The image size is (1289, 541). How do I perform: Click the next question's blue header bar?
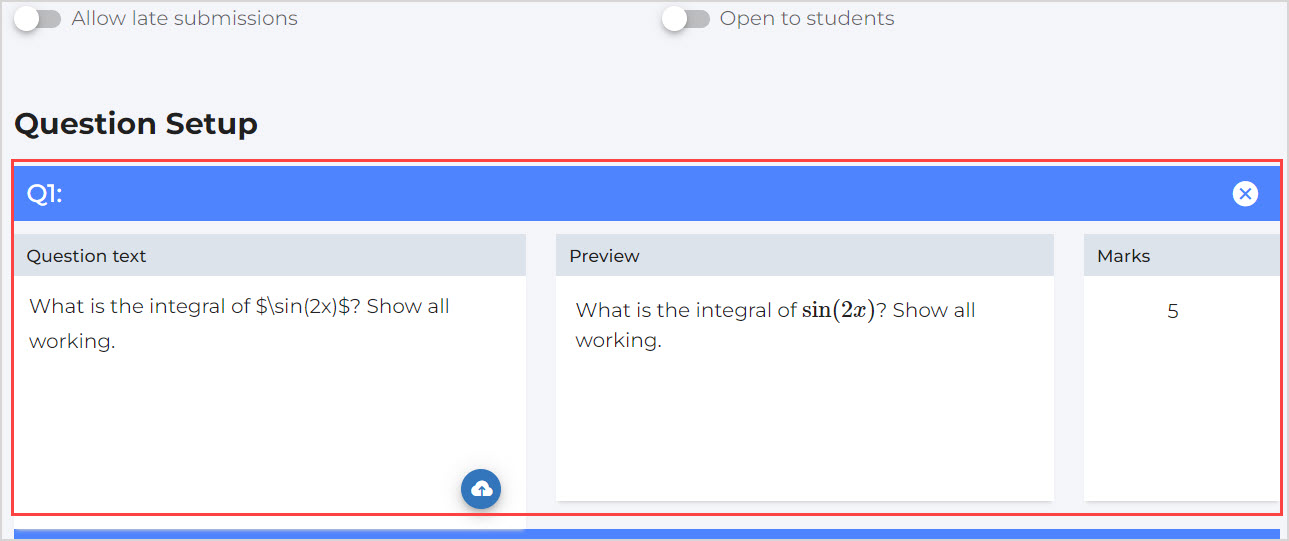point(646,534)
